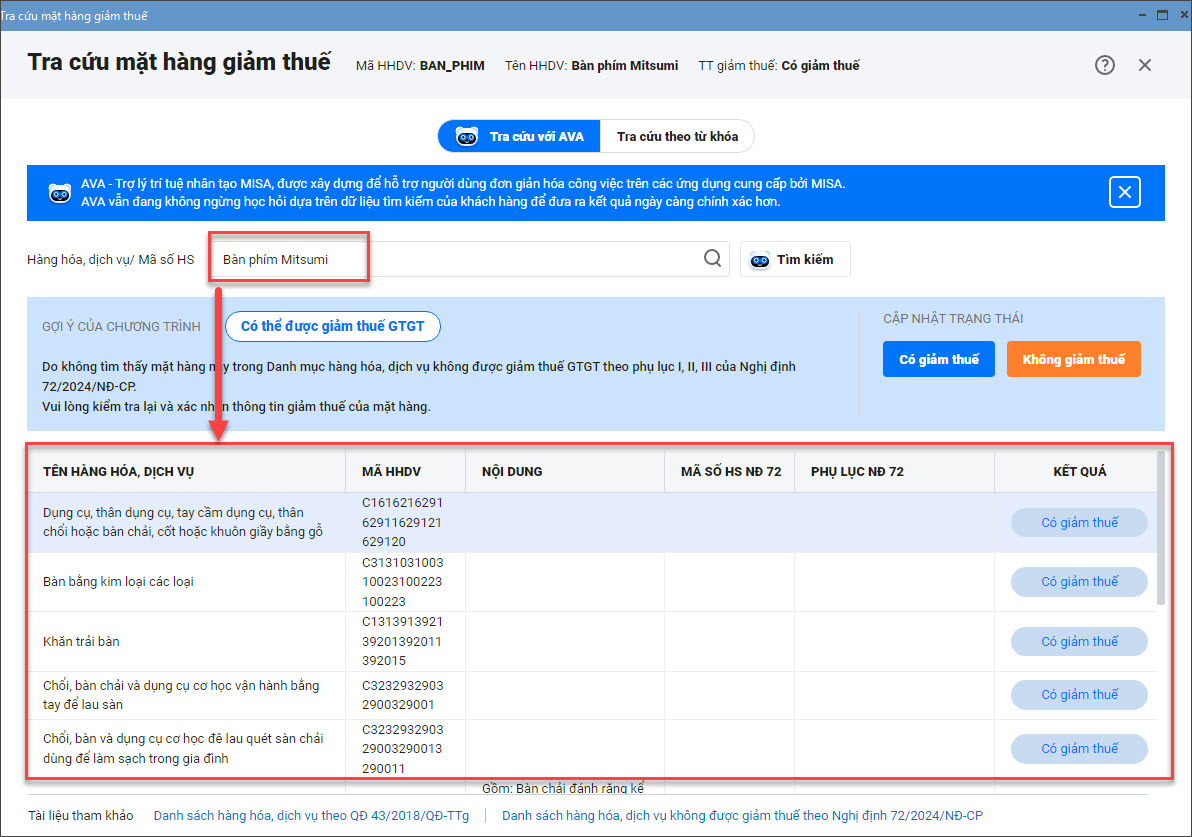Switch to Tra cứu với AVA tab
Viewport: 1192px width, 837px height.
tap(520, 136)
